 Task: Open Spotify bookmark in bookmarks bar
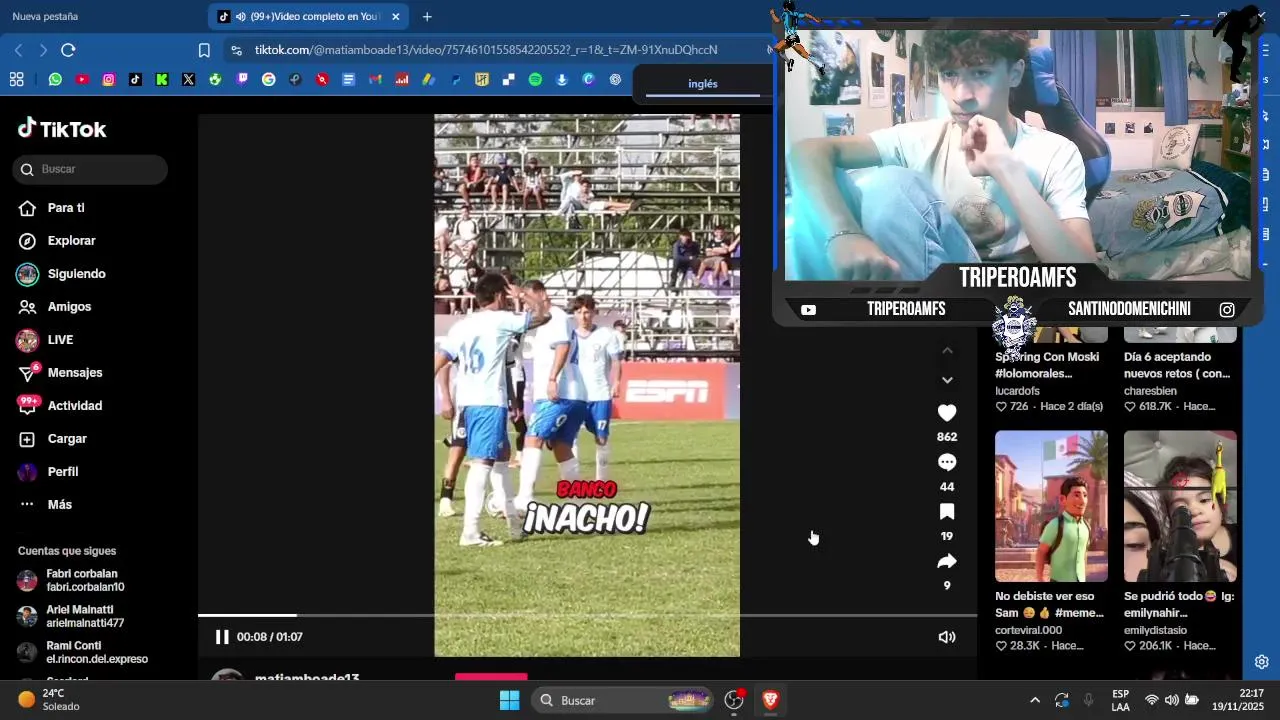click(535, 79)
